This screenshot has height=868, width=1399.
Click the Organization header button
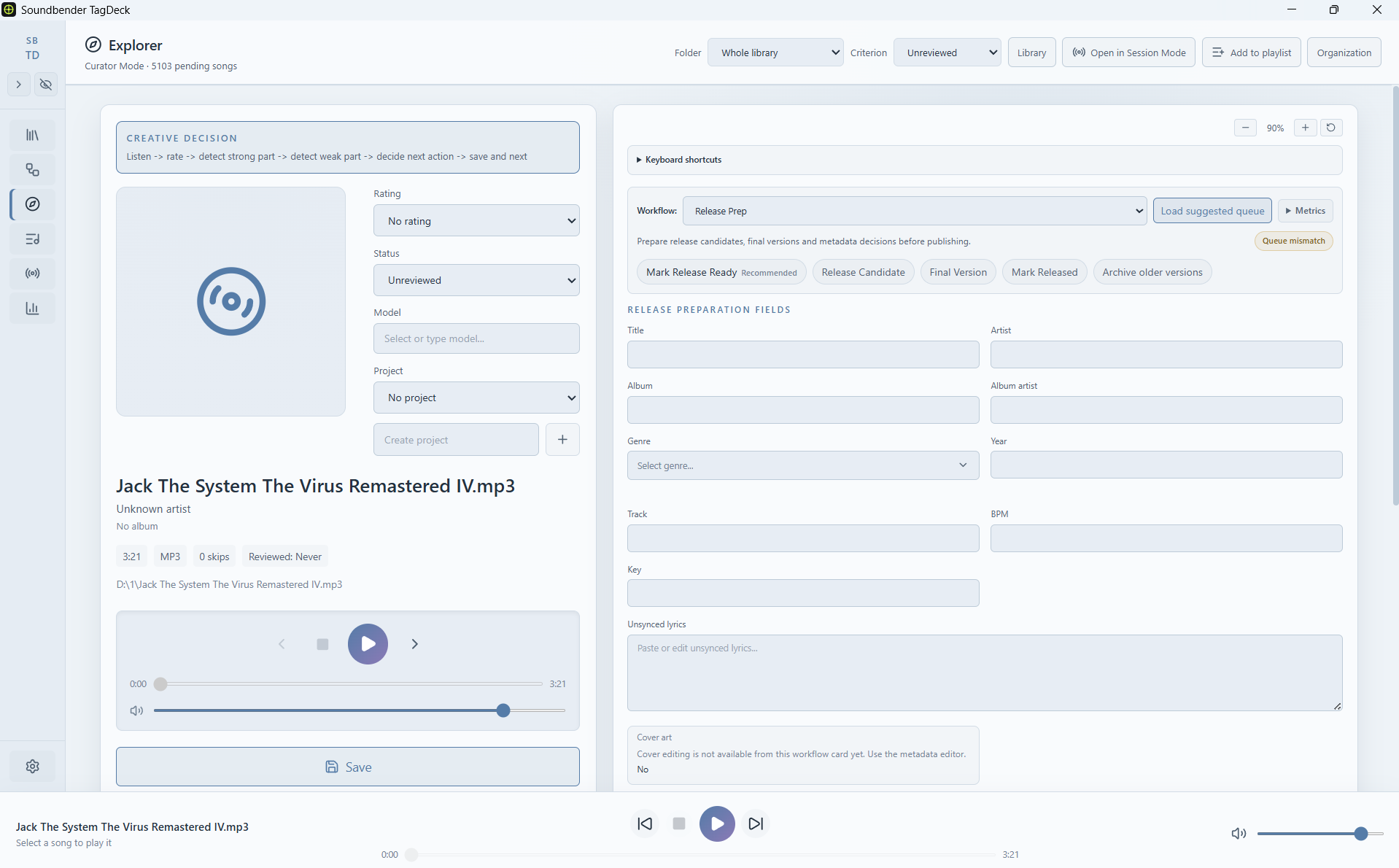pyautogui.click(x=1344, y=53)
